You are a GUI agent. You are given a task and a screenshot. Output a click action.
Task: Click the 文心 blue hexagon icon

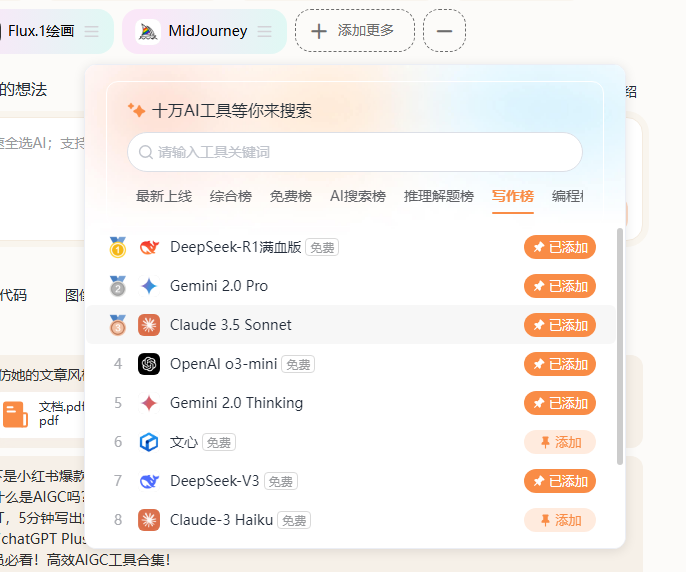pyautogui.click(x=149, y=442)
